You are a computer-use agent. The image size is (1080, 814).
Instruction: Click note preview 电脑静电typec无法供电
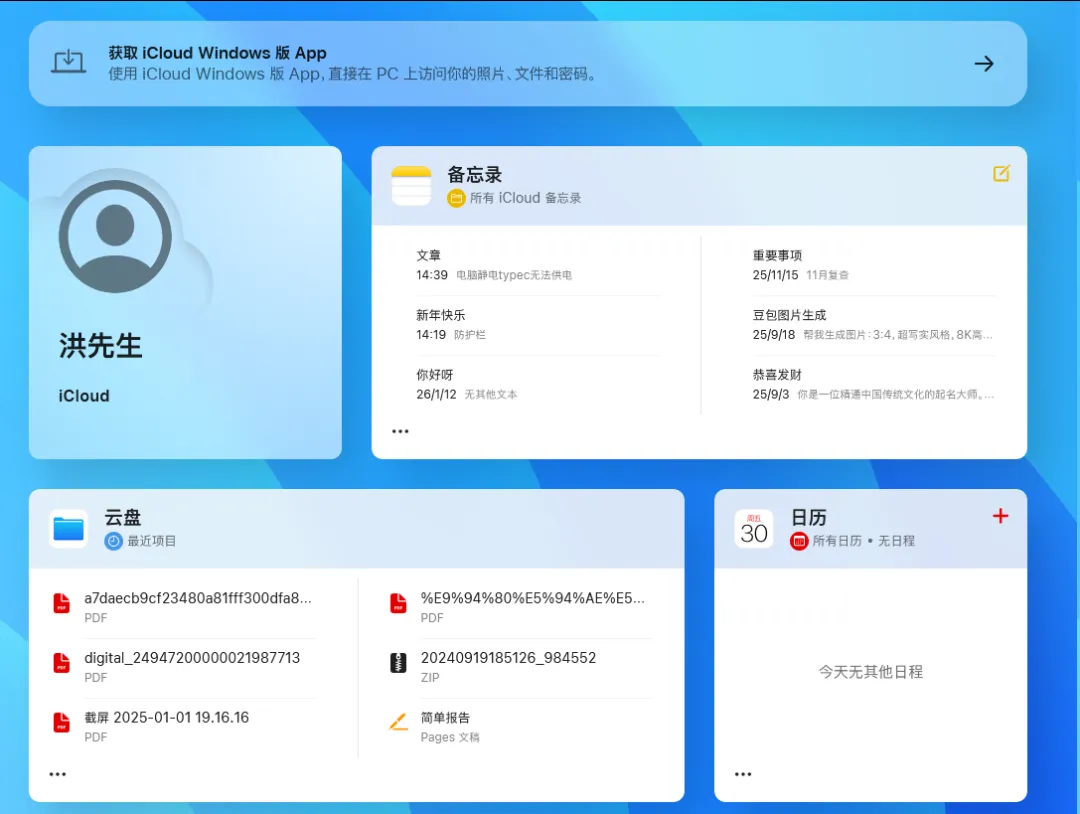point(514,275)
